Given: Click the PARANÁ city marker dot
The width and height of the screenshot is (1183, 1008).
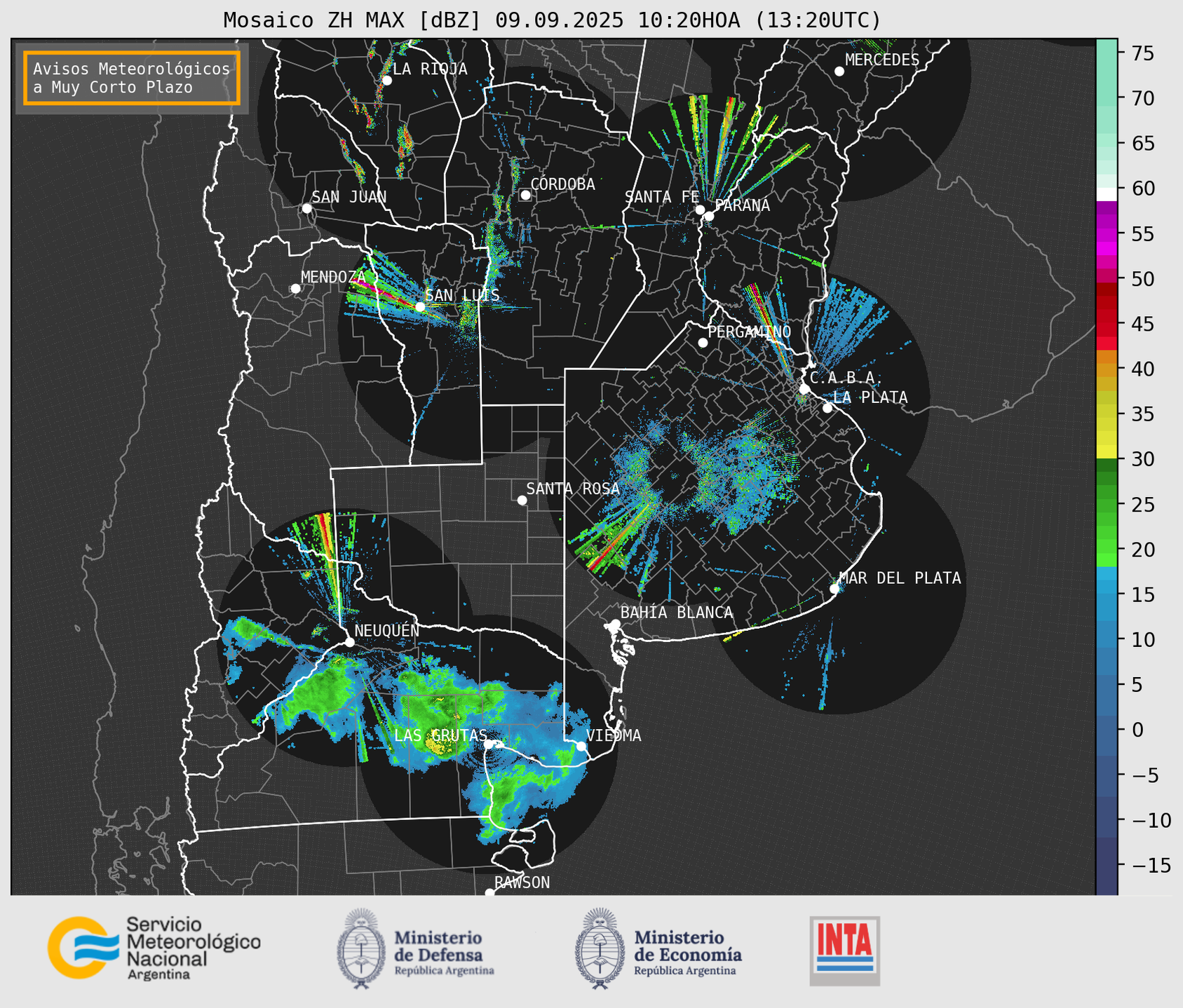Looking at the screenshot, I should pos(709,216).
